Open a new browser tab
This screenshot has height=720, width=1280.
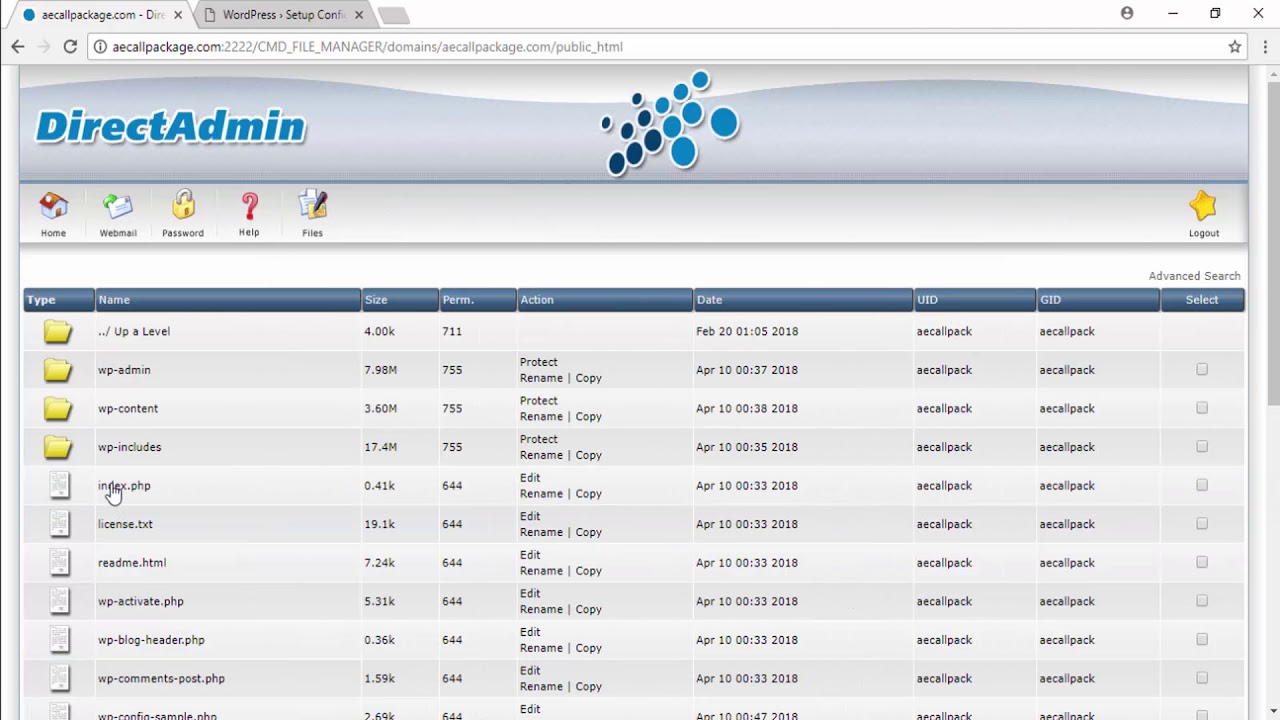(x=393, y=15)
